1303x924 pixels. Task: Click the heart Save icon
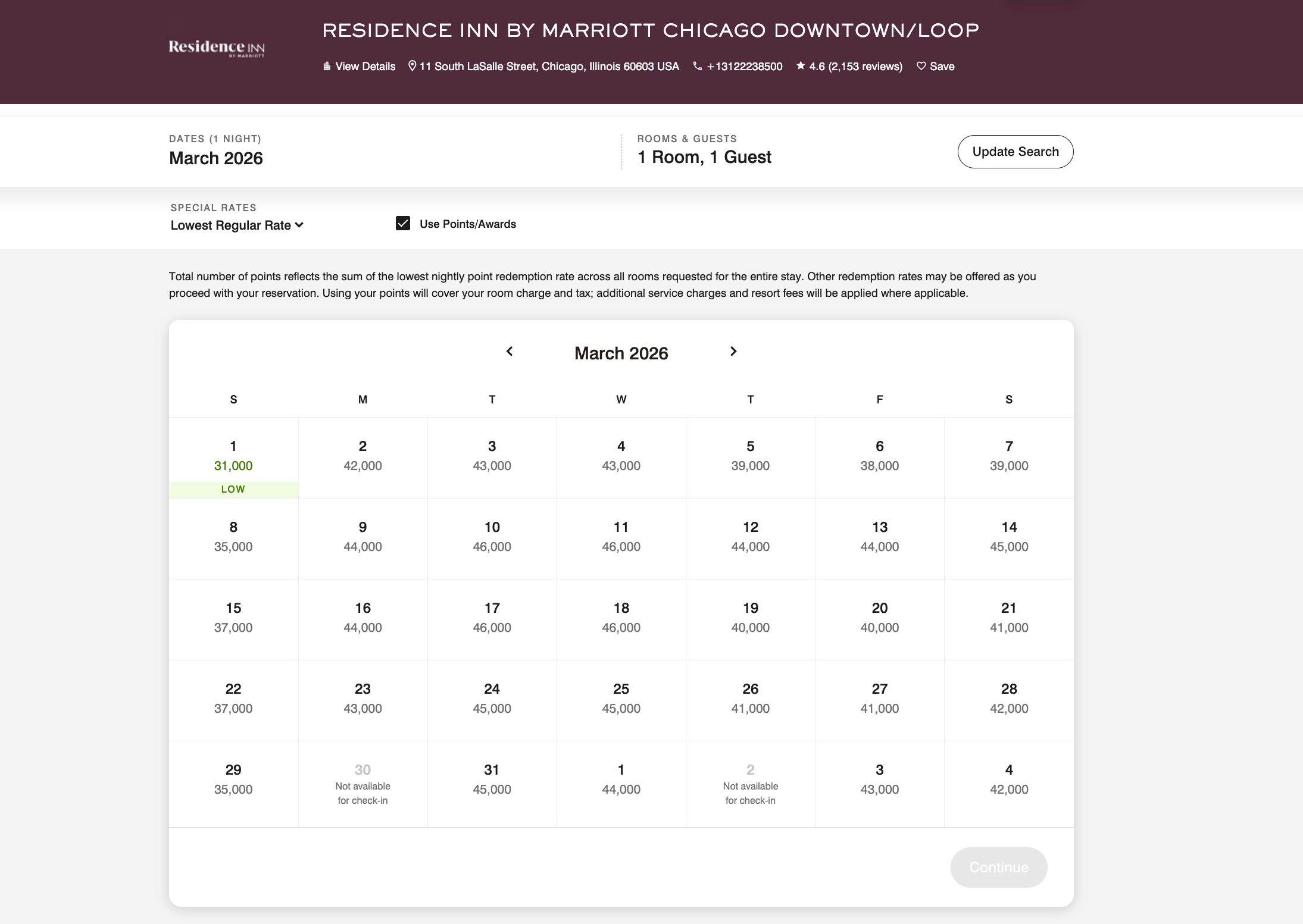click(x=921, y=66)
